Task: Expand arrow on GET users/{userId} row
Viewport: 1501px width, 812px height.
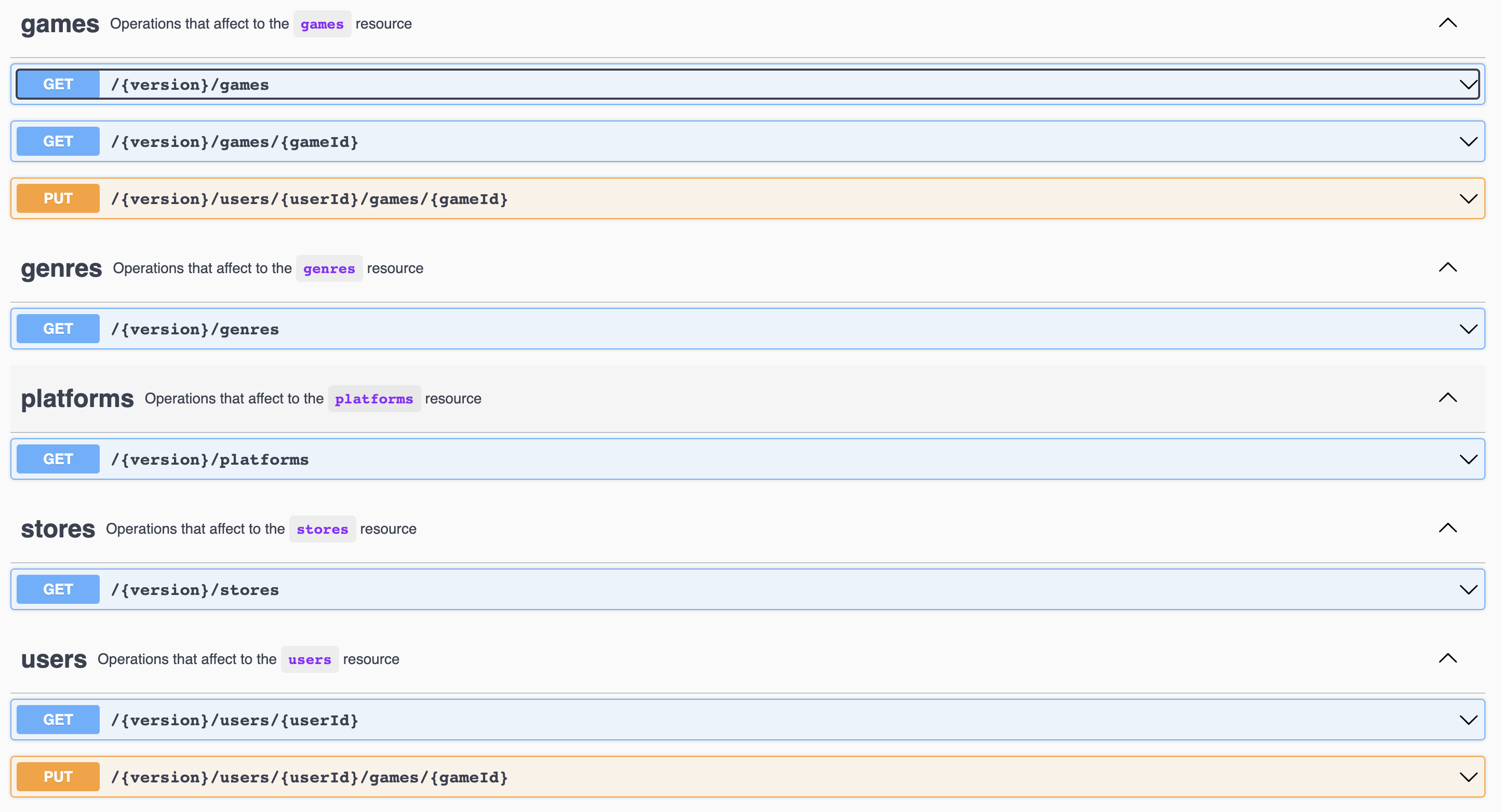Action: pyautogui.click(x=1468, y=720)
